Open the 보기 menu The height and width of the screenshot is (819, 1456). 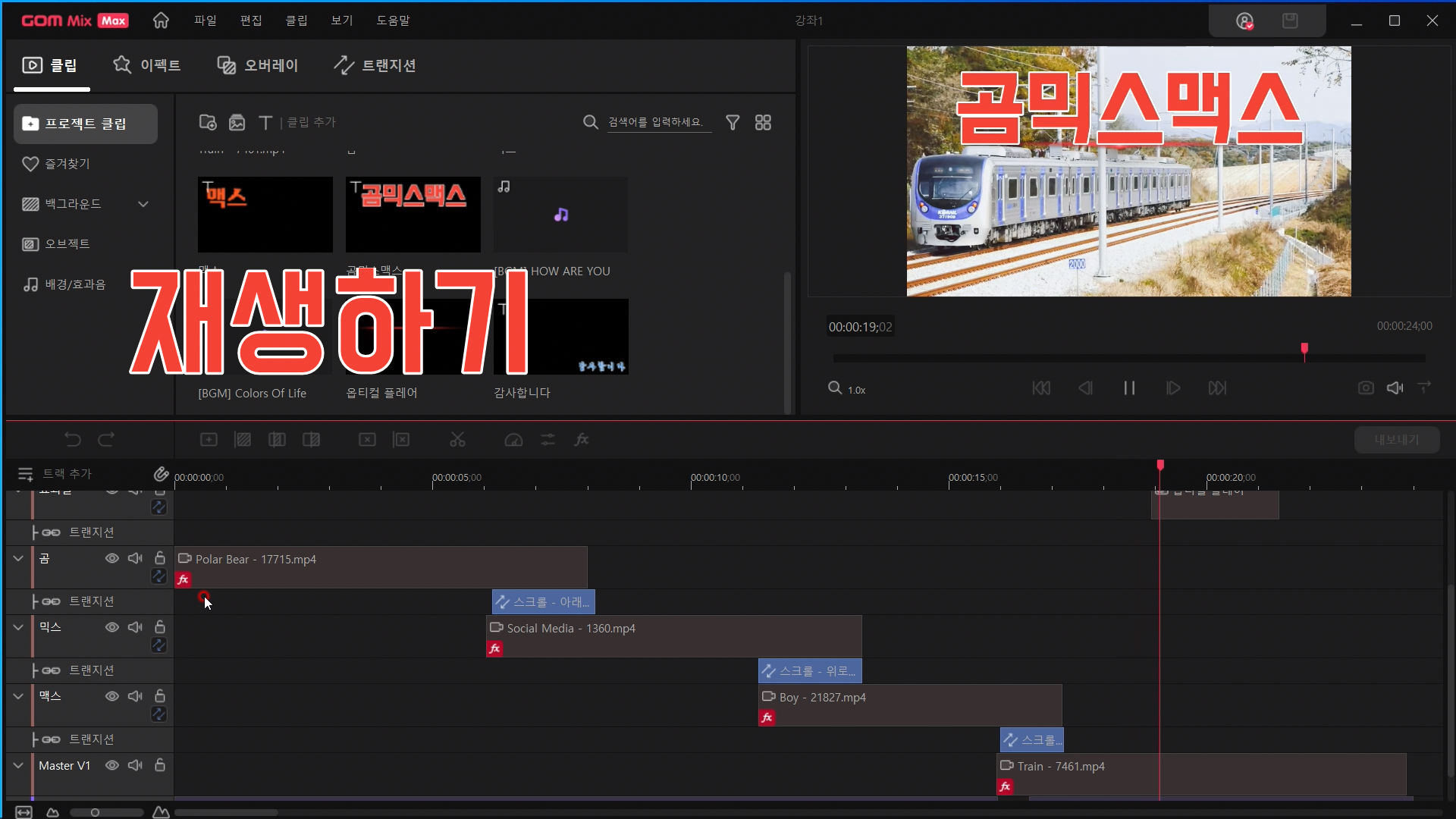(x=342, y=20)
